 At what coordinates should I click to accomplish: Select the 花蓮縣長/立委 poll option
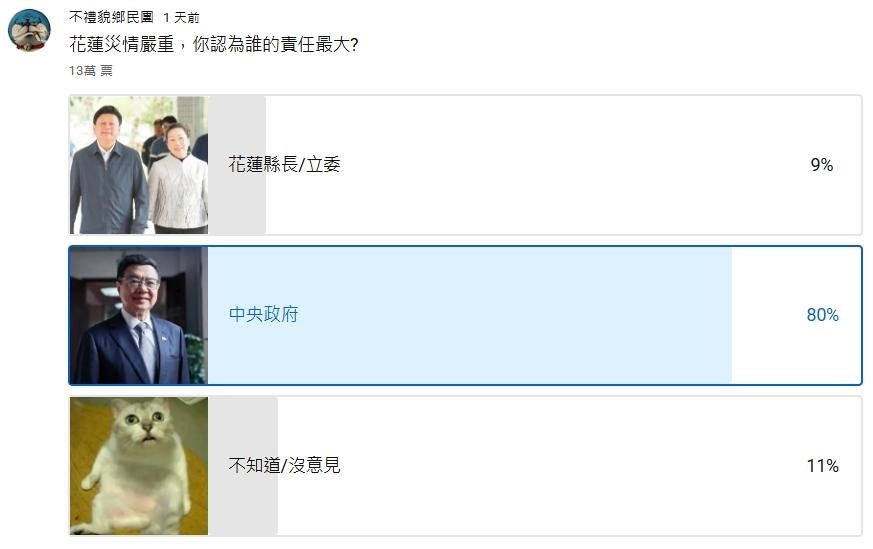tap(465, 165)
